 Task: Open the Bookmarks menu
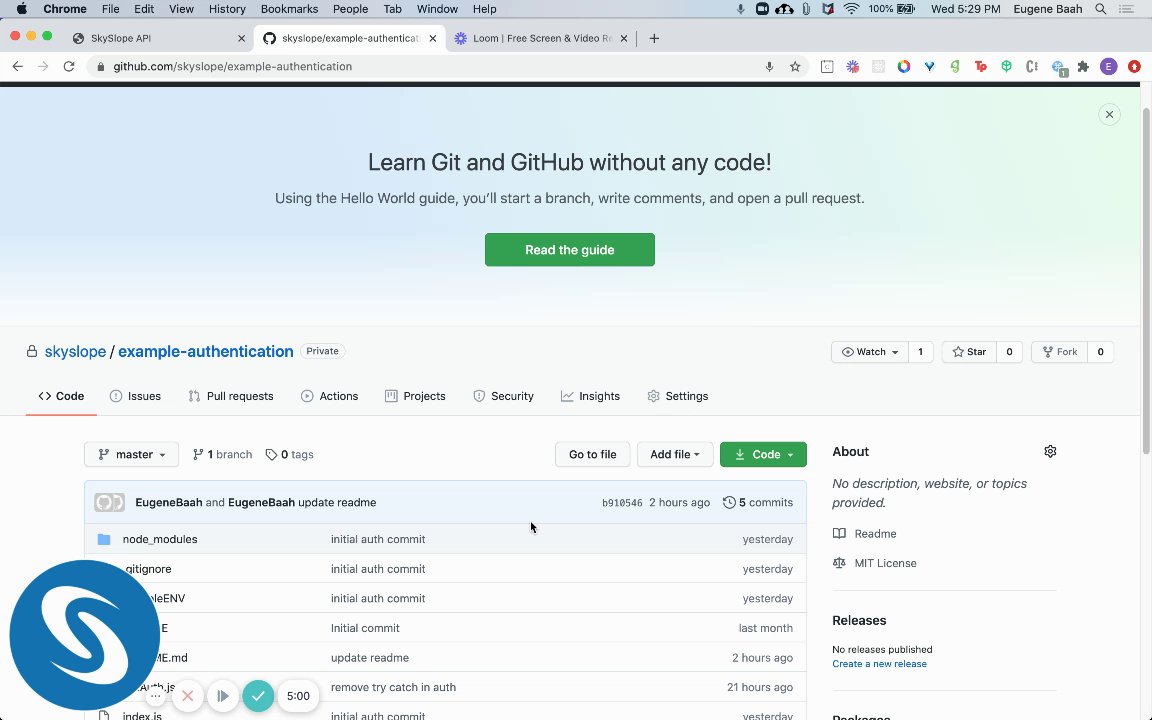[x=289, y=9]
